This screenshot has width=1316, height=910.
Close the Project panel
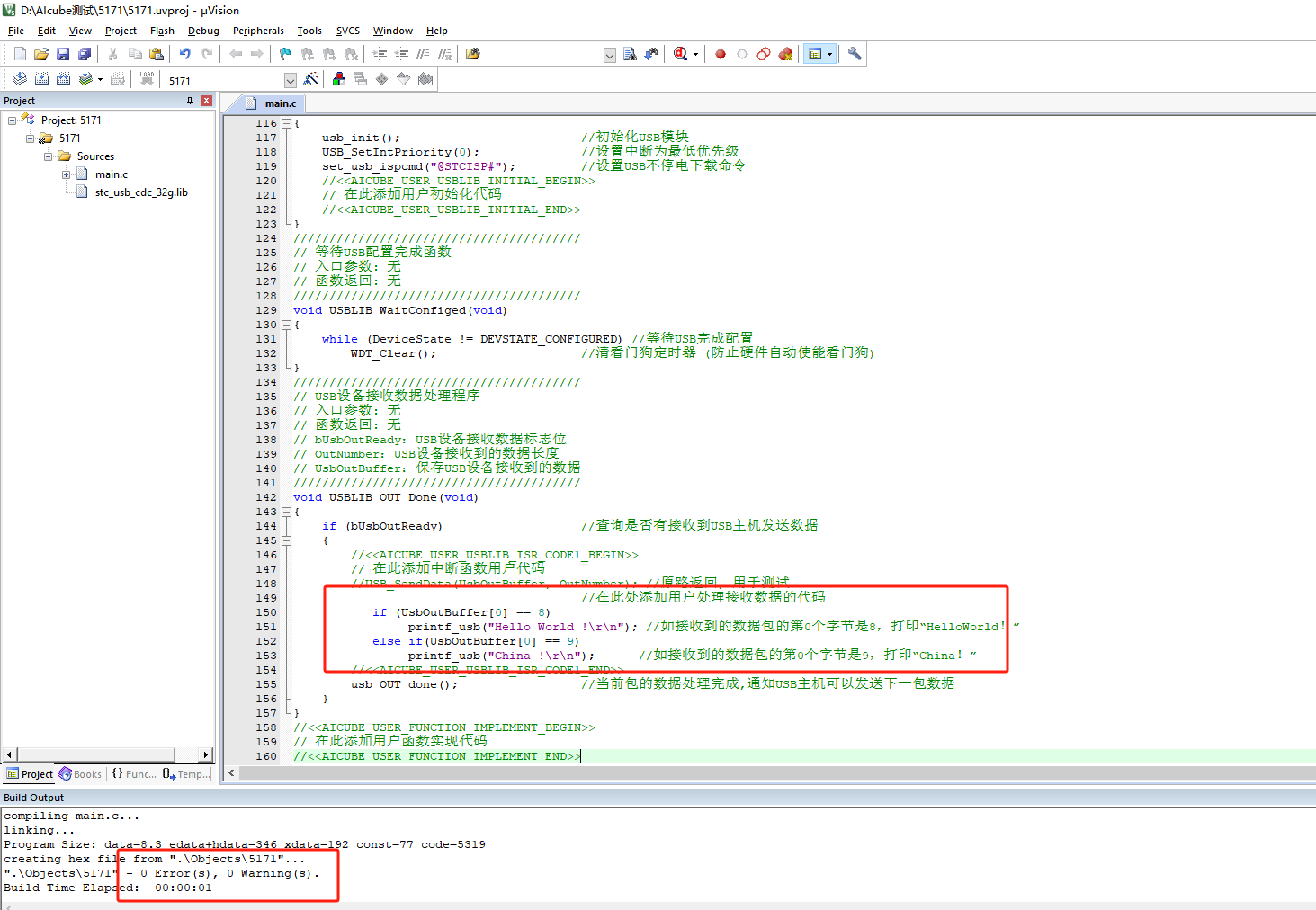click(x=207, y=101)
